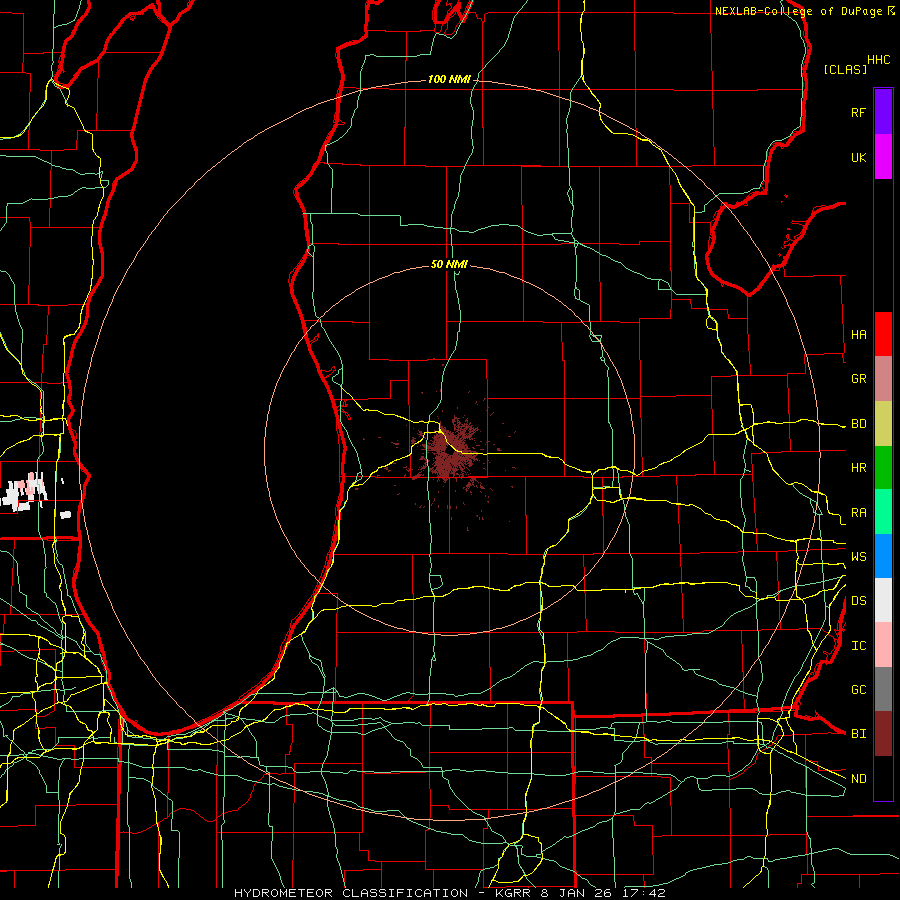Pick the white DS legend swatch
Screen dimensions: 900x900
tap(883, 600)
